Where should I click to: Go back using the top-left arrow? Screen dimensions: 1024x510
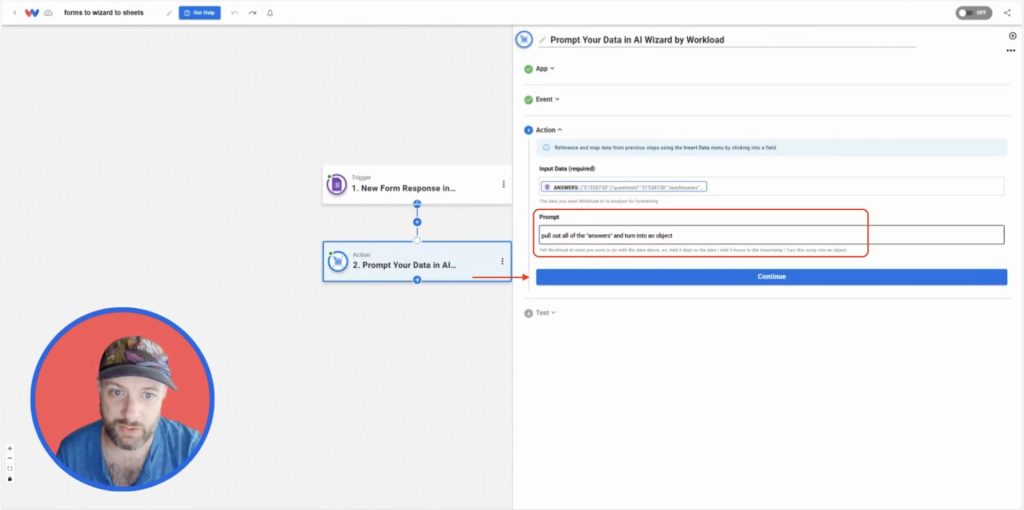[15, 13]
